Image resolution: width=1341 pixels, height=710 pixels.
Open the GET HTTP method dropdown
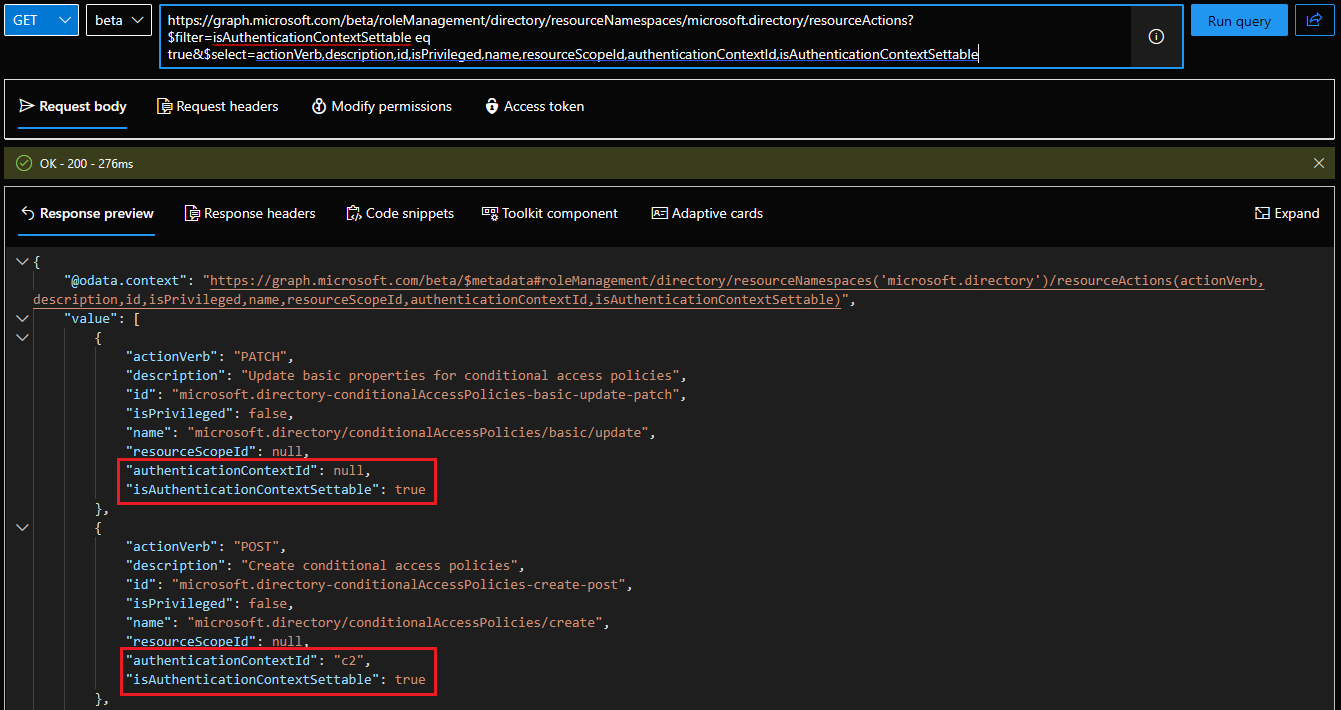[41, 20]
